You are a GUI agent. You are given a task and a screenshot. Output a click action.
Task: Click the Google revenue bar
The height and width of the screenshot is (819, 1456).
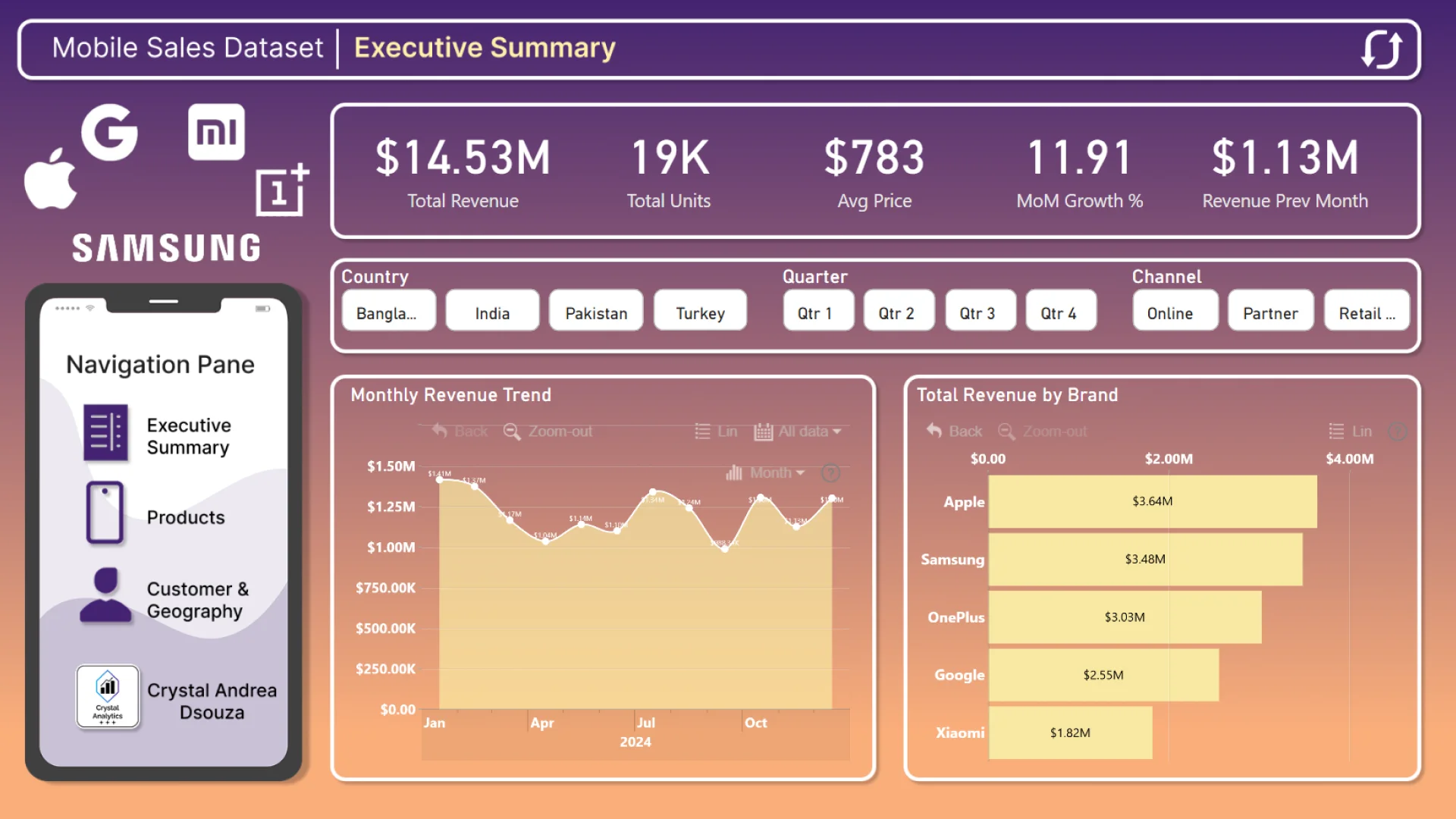[1104, 675]
